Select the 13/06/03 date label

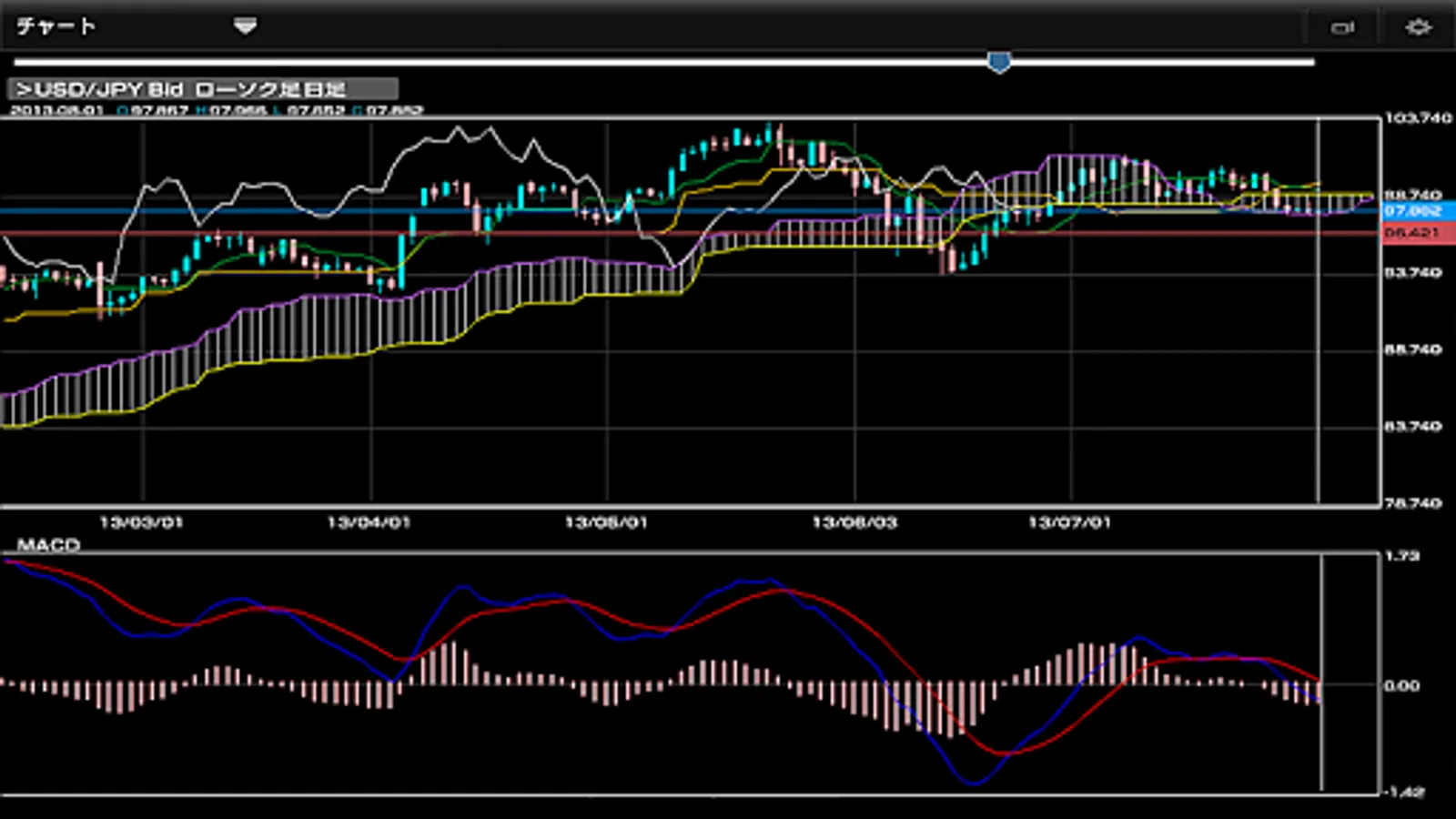[x=854, y=522]
